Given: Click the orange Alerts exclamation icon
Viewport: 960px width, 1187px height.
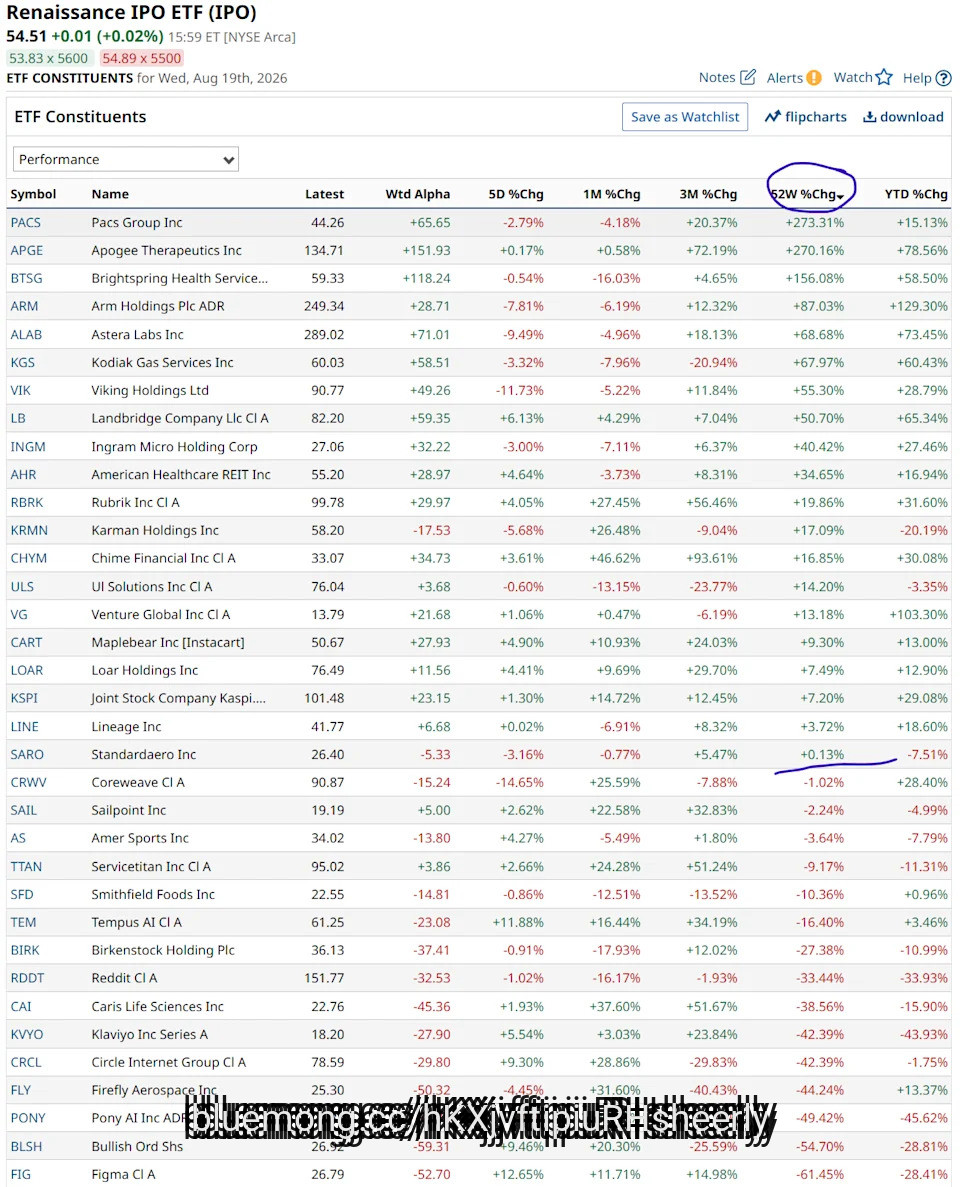Looking at the screenshot, I should [x=814, y=78].
